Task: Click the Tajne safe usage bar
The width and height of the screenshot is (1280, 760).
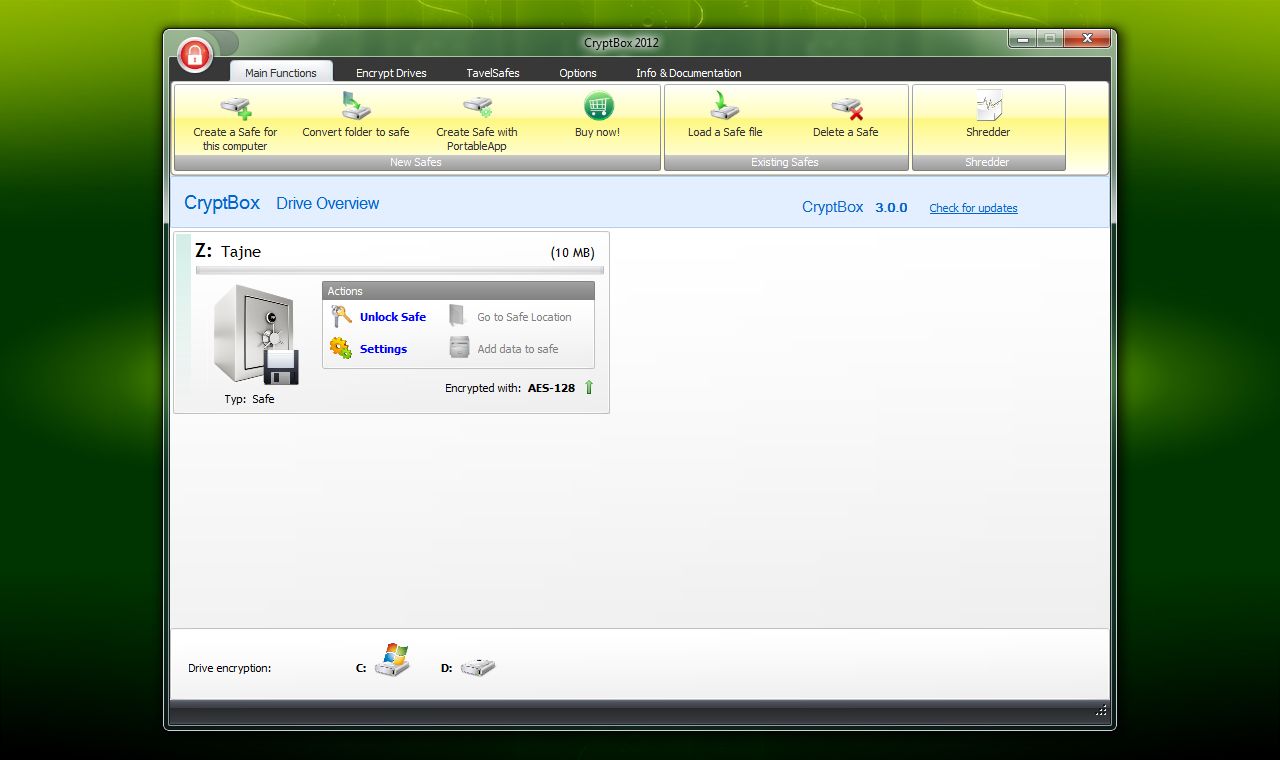Action: click(400, 270)
